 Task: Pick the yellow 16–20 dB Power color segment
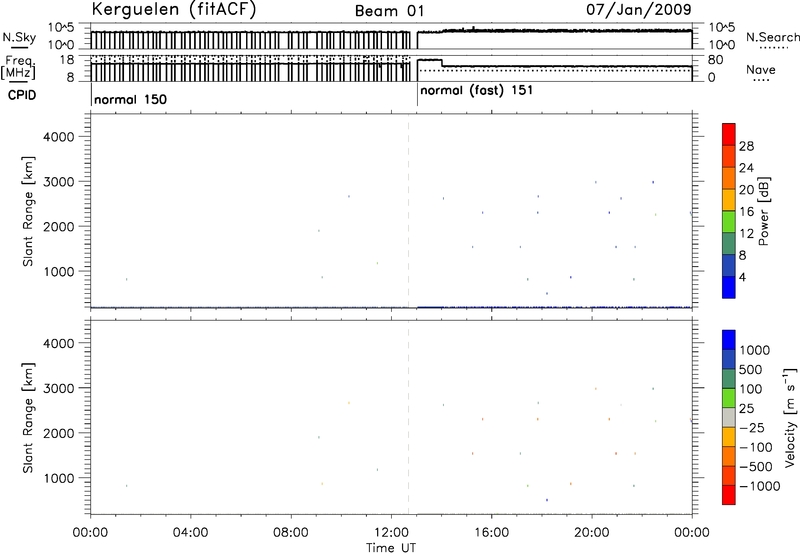coord(729,200)
